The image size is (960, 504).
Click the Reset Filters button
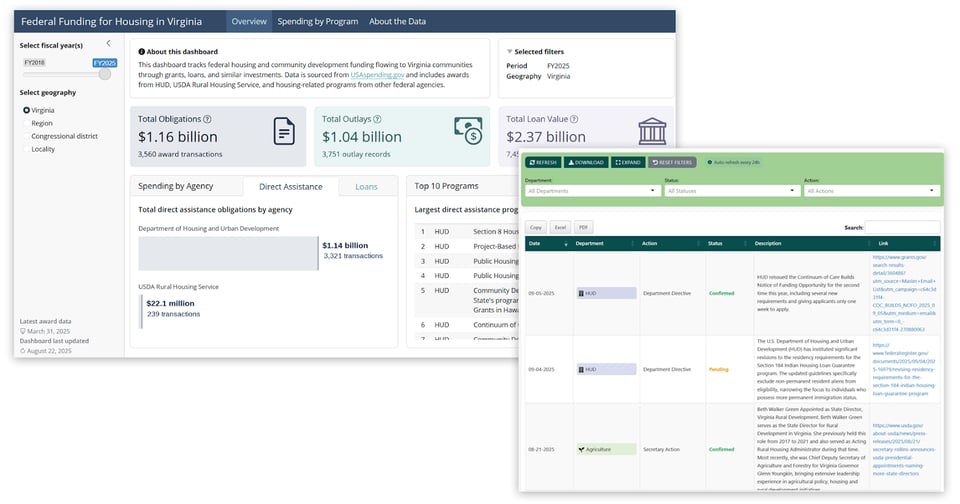(x=672, y=162)
